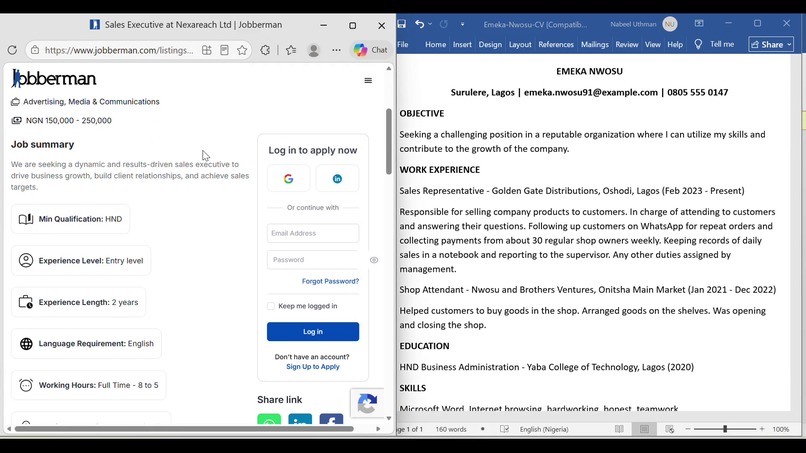Switch to the Layout ribbon tab

(x=520, y=45)
